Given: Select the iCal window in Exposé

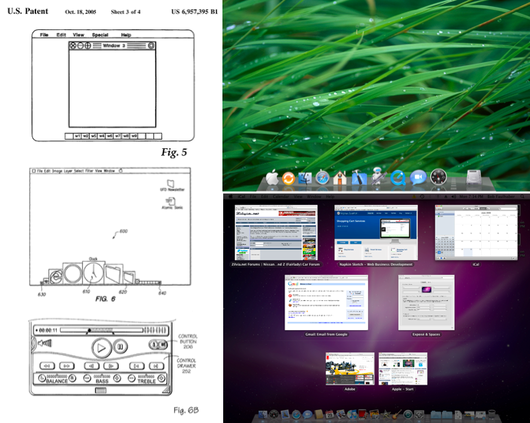Looking at the screenshot, I should [x=476, y=233].
